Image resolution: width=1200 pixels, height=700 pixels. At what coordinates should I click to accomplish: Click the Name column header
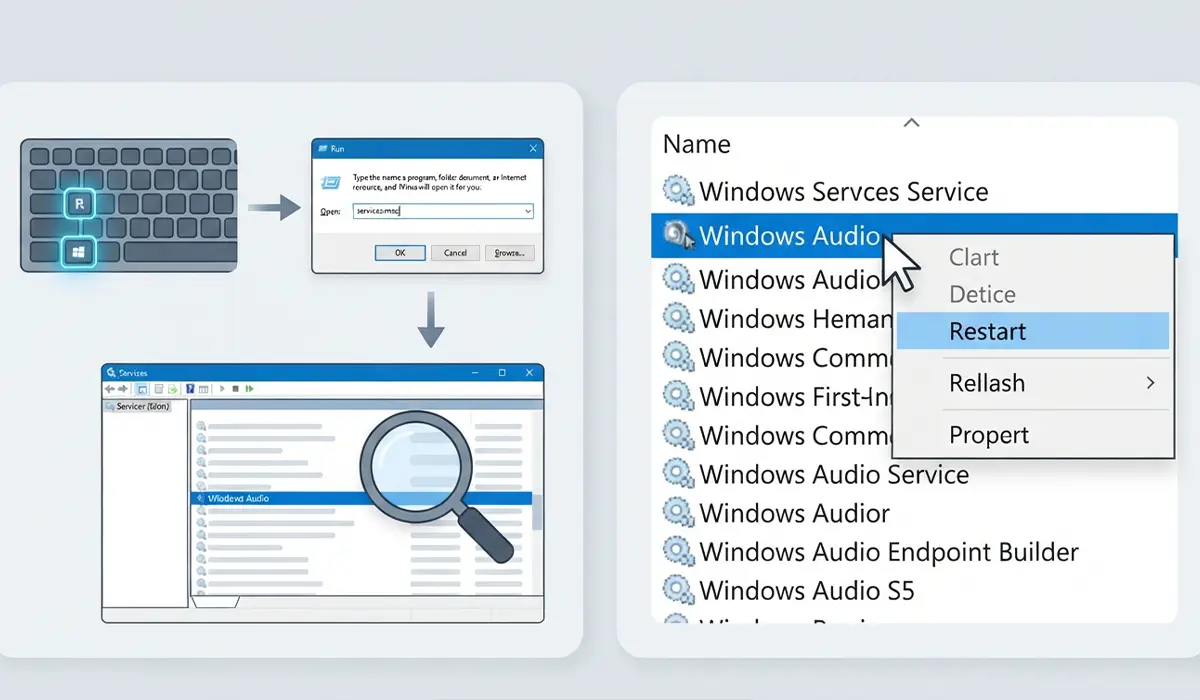click(697, 144)
